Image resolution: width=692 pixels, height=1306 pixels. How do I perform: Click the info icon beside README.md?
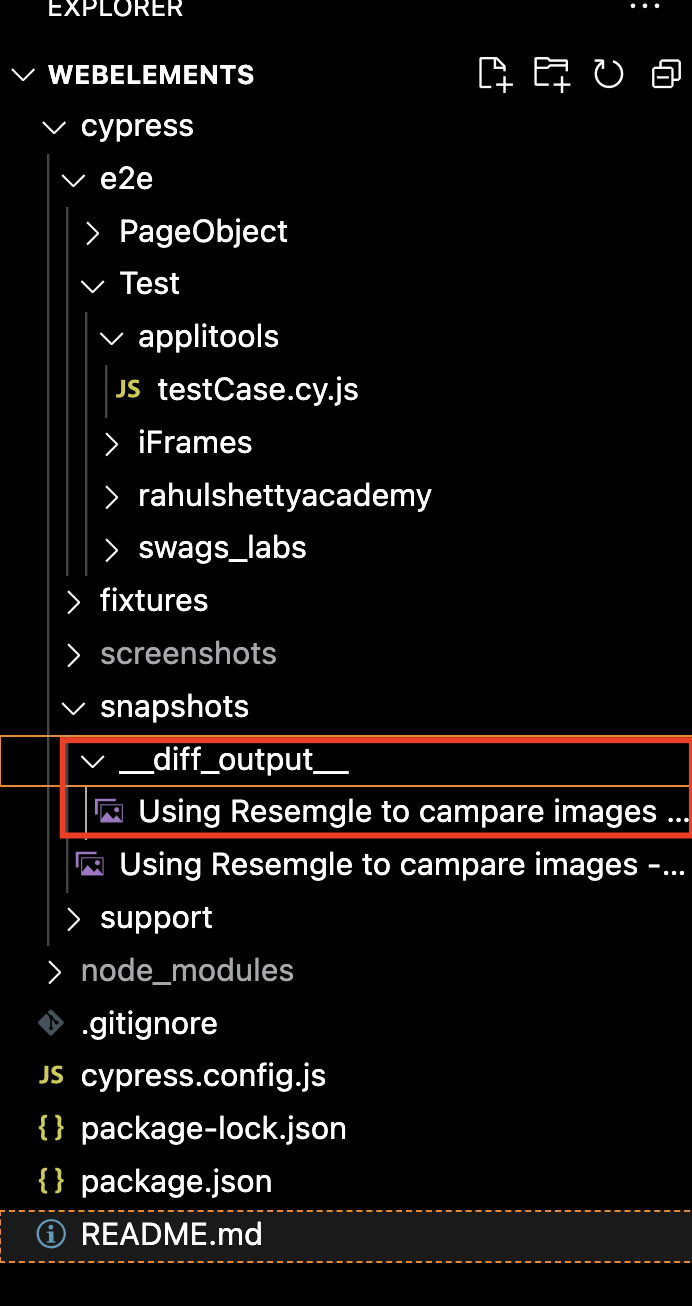(x=50, y=1234)
